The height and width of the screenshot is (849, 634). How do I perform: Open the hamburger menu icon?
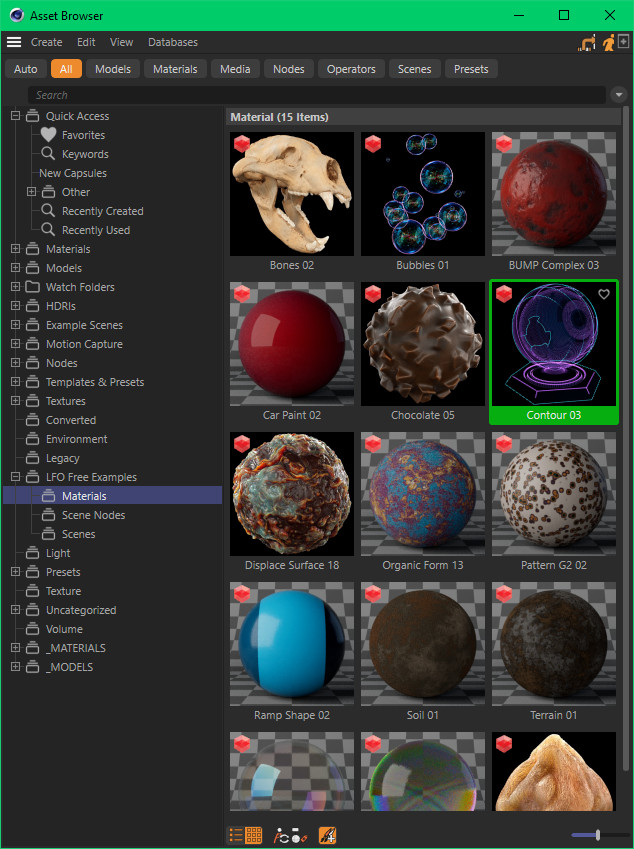14,42
